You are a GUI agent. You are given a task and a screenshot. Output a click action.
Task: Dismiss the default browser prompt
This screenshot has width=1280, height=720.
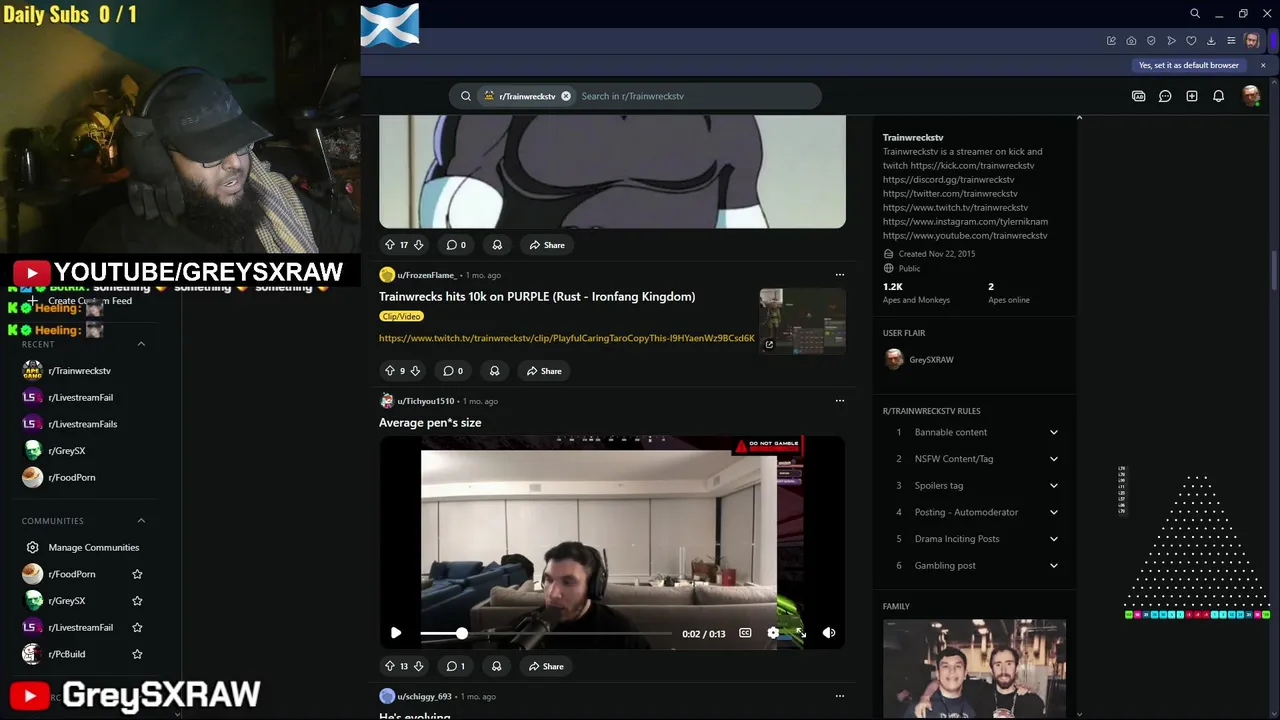[1263, 65]
